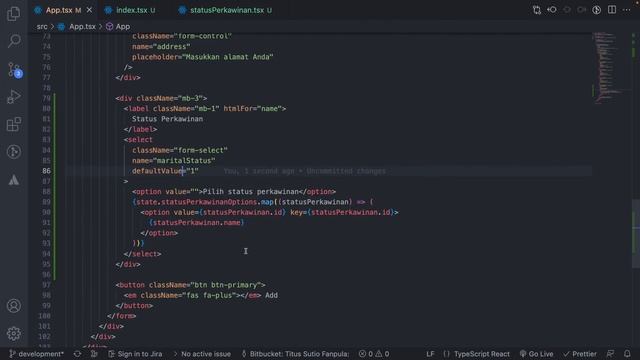Click the Synchronize Changes status bar icon
The width and height of the screenshot is (640, 360).
77,354
